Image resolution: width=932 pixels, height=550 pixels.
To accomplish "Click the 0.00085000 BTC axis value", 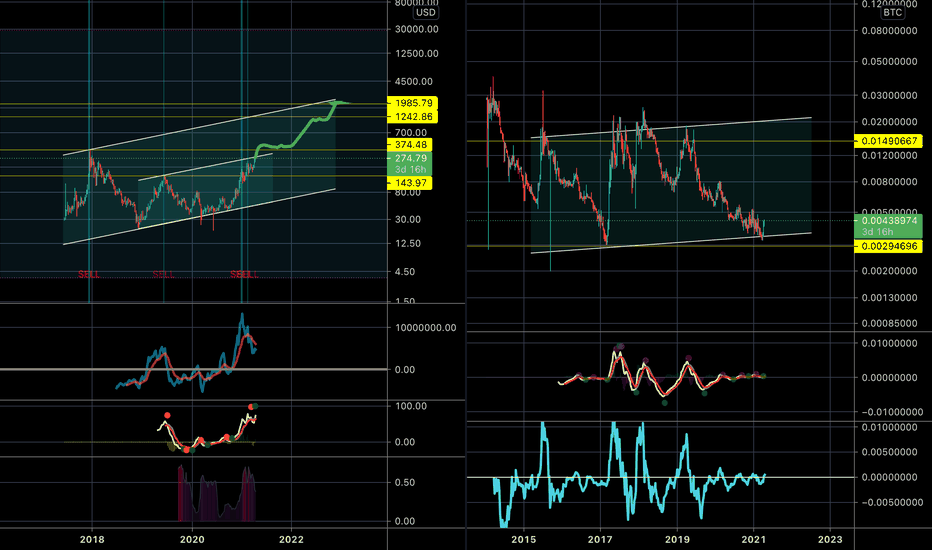I will (889, 323).
